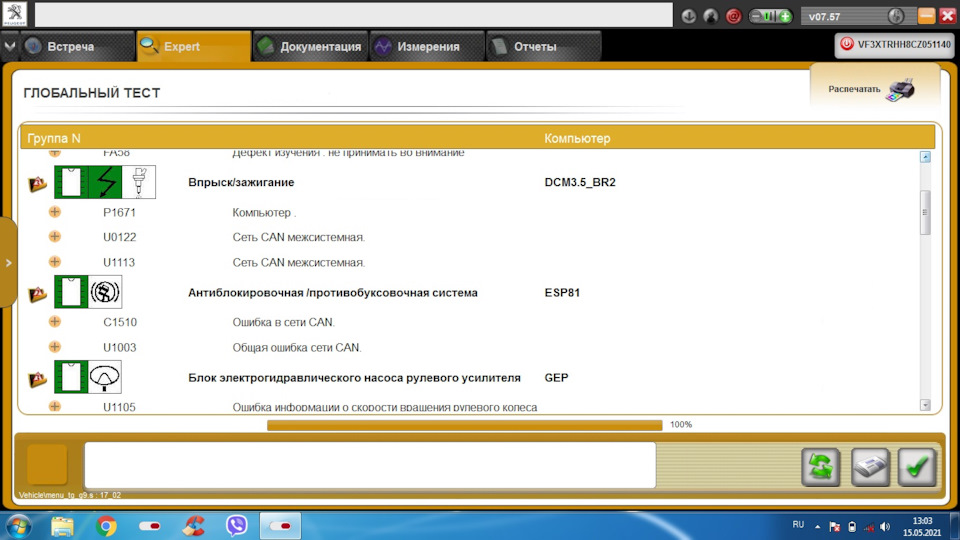Click the volume speaker tray icon
The image size is (960, 540).
885,527
